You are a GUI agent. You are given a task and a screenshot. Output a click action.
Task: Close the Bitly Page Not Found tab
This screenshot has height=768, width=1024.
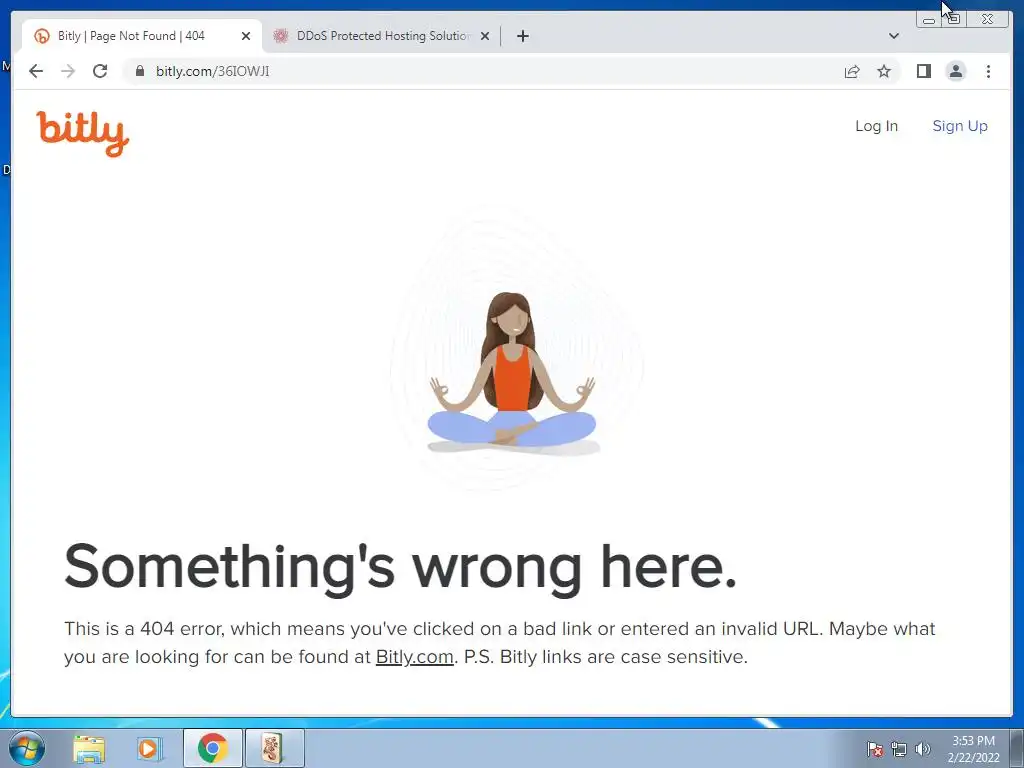point(246,36)
